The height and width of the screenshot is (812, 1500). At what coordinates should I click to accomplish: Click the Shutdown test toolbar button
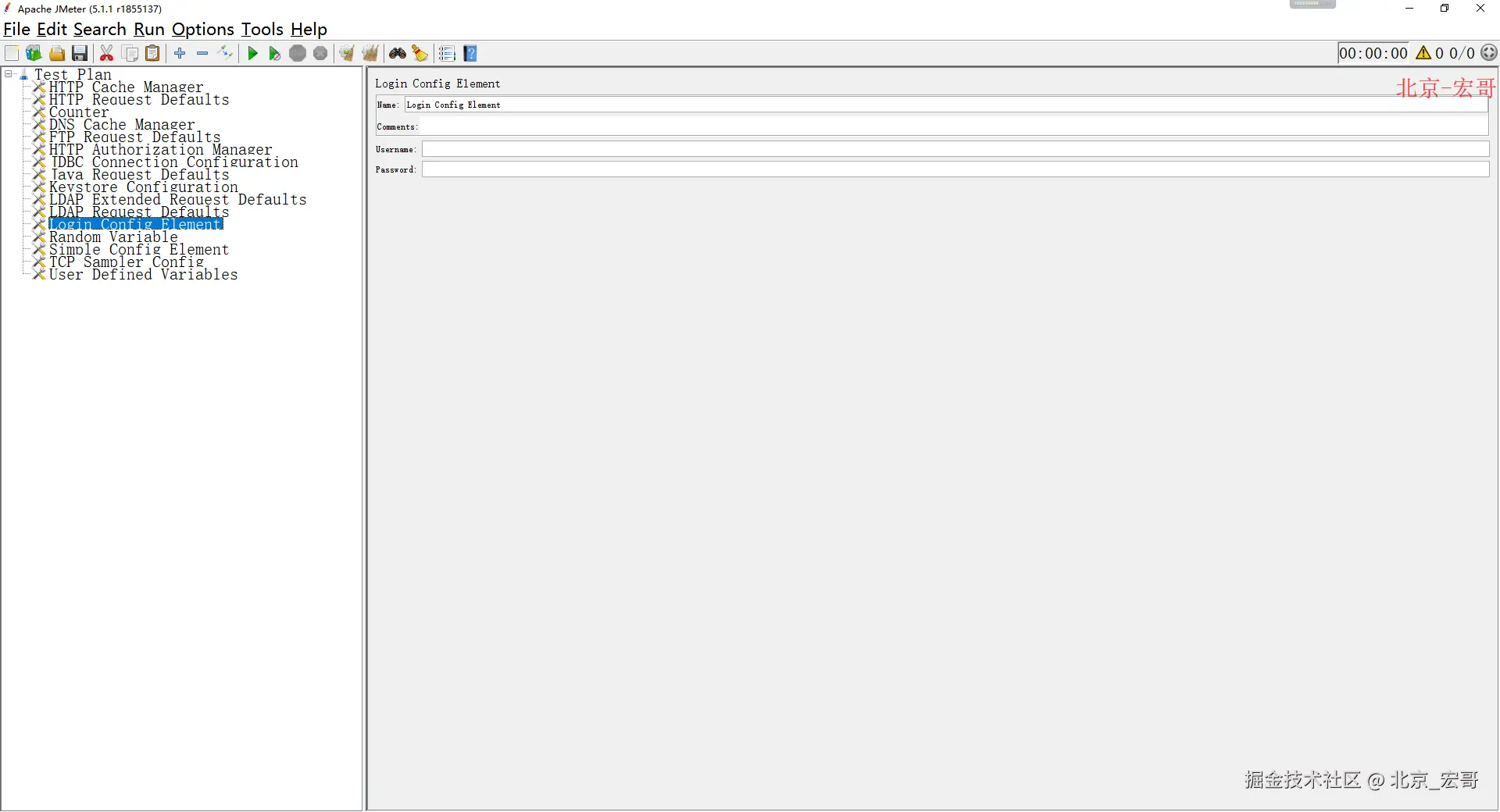tap(320, 53)
